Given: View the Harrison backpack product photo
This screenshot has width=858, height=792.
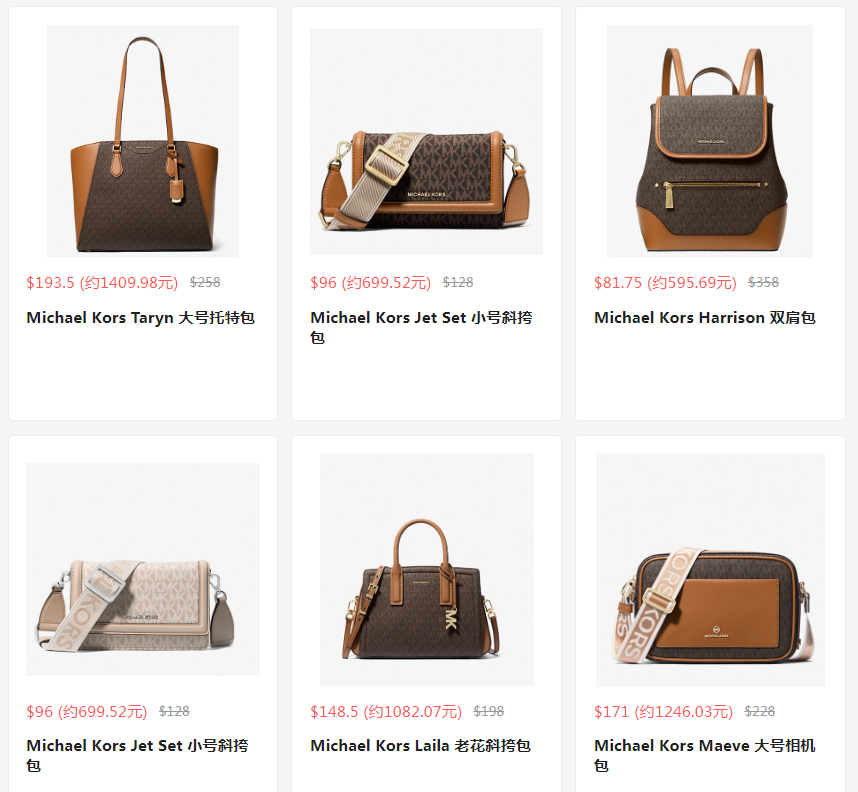Looking at the screenshot, I should tap(710, 141).
